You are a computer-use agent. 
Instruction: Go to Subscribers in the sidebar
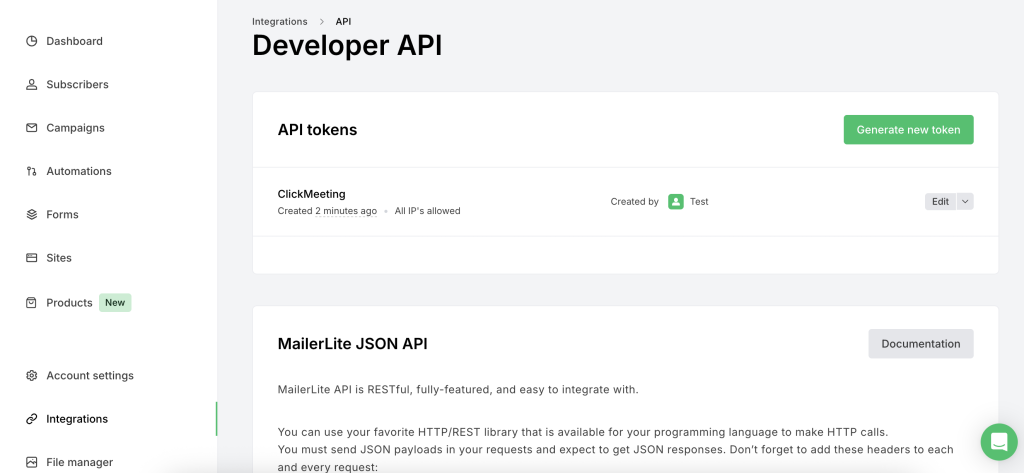click(77, 85)
